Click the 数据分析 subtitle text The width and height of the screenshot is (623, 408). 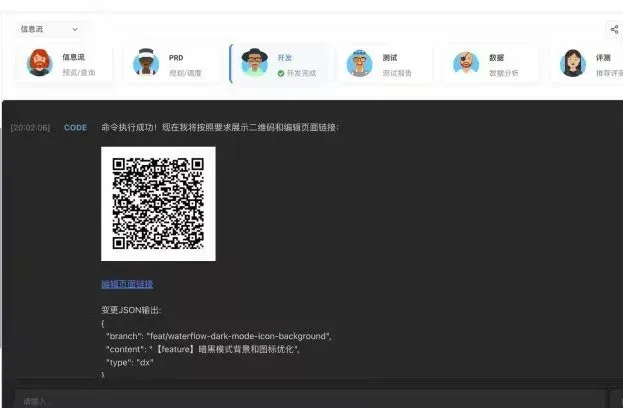coord(503,73)
